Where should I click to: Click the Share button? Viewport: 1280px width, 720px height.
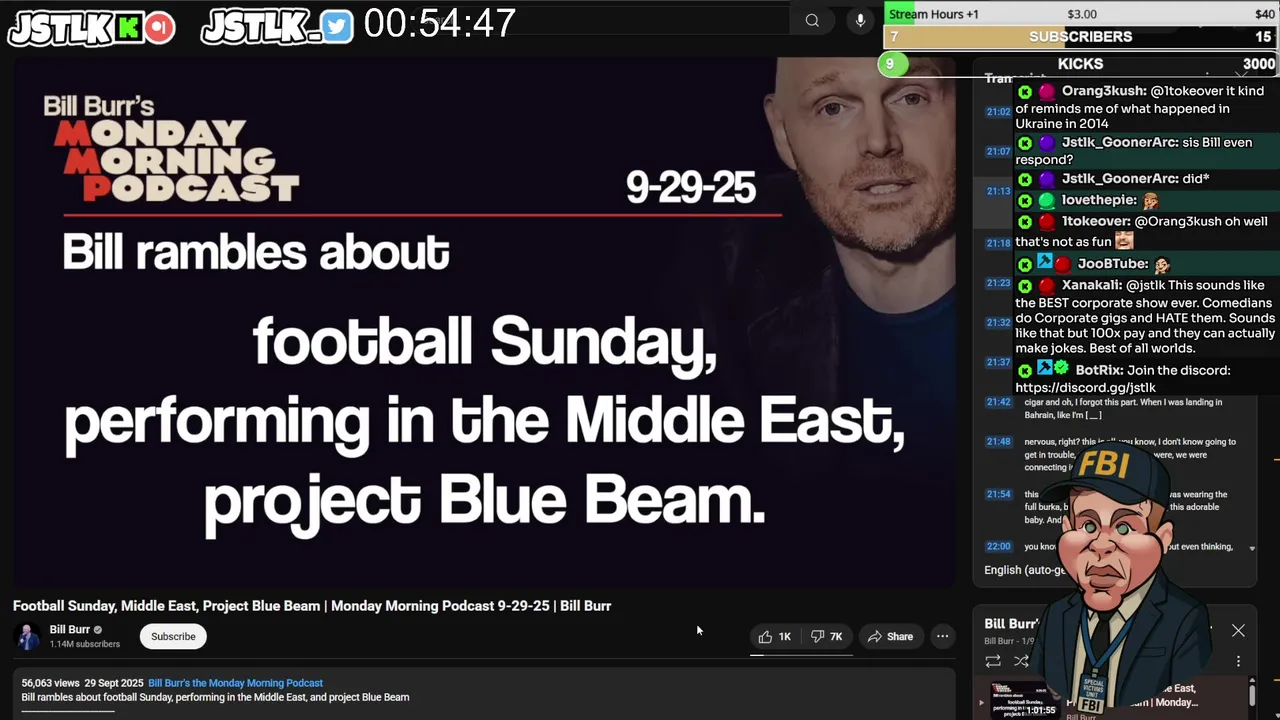click(890, 636)
